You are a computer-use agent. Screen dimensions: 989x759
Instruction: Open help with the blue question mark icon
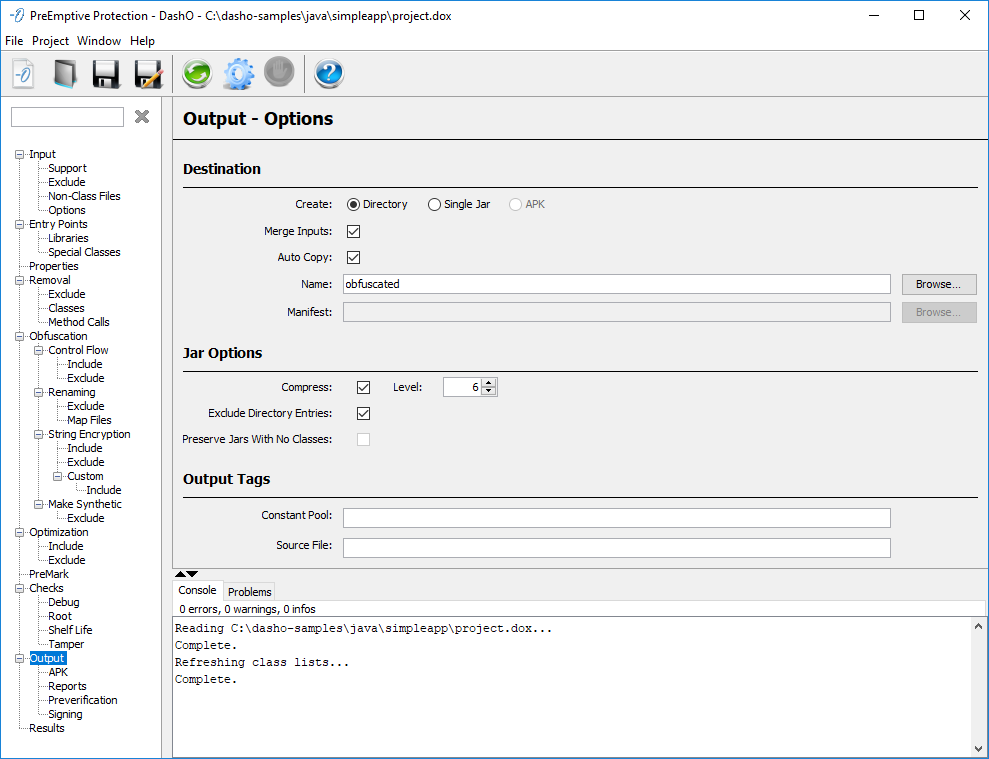(329, 74)
